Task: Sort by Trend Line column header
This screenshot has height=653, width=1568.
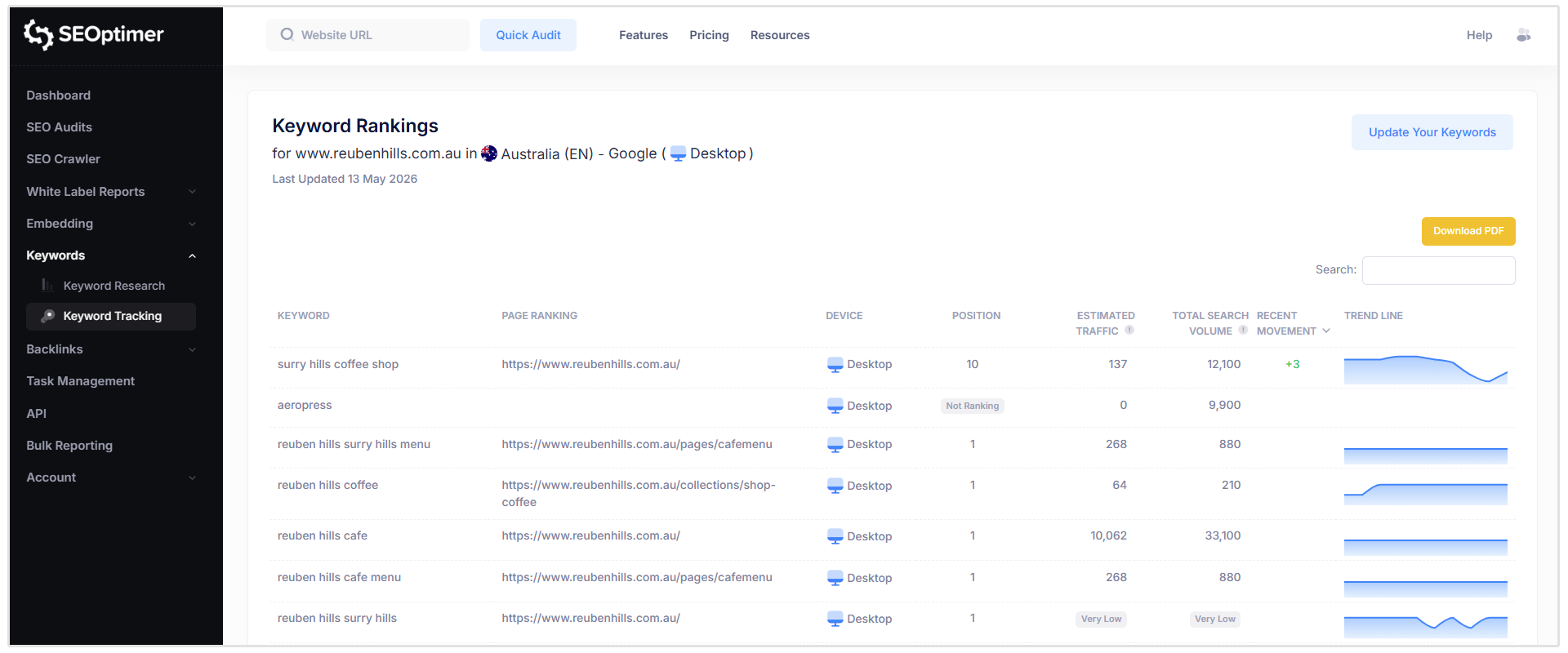Action: [1374, 316]
